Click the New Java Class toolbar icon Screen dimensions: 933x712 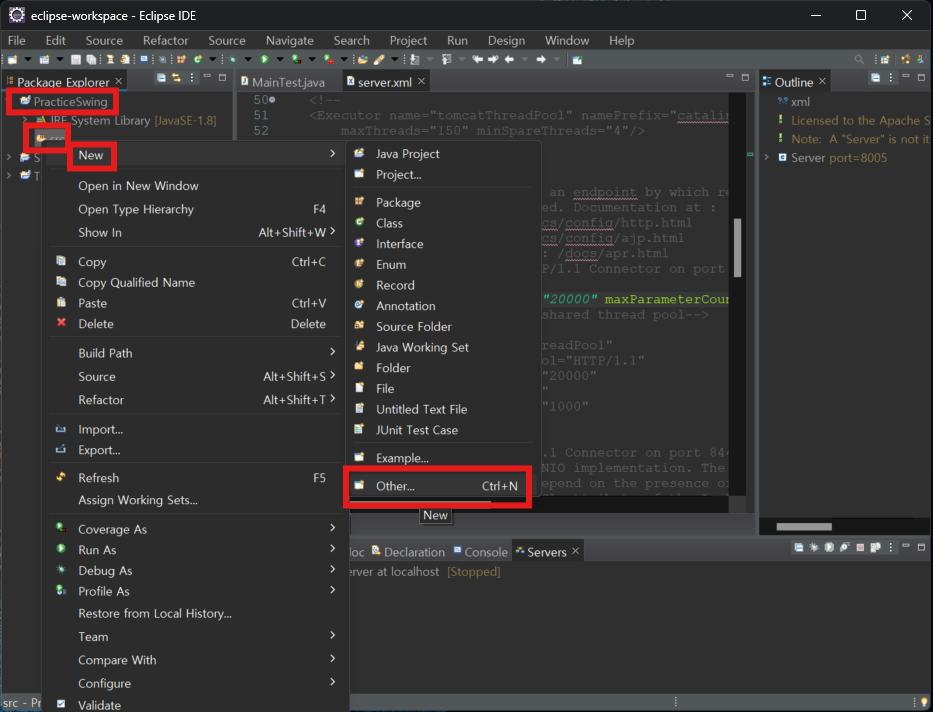click(198, 59)
